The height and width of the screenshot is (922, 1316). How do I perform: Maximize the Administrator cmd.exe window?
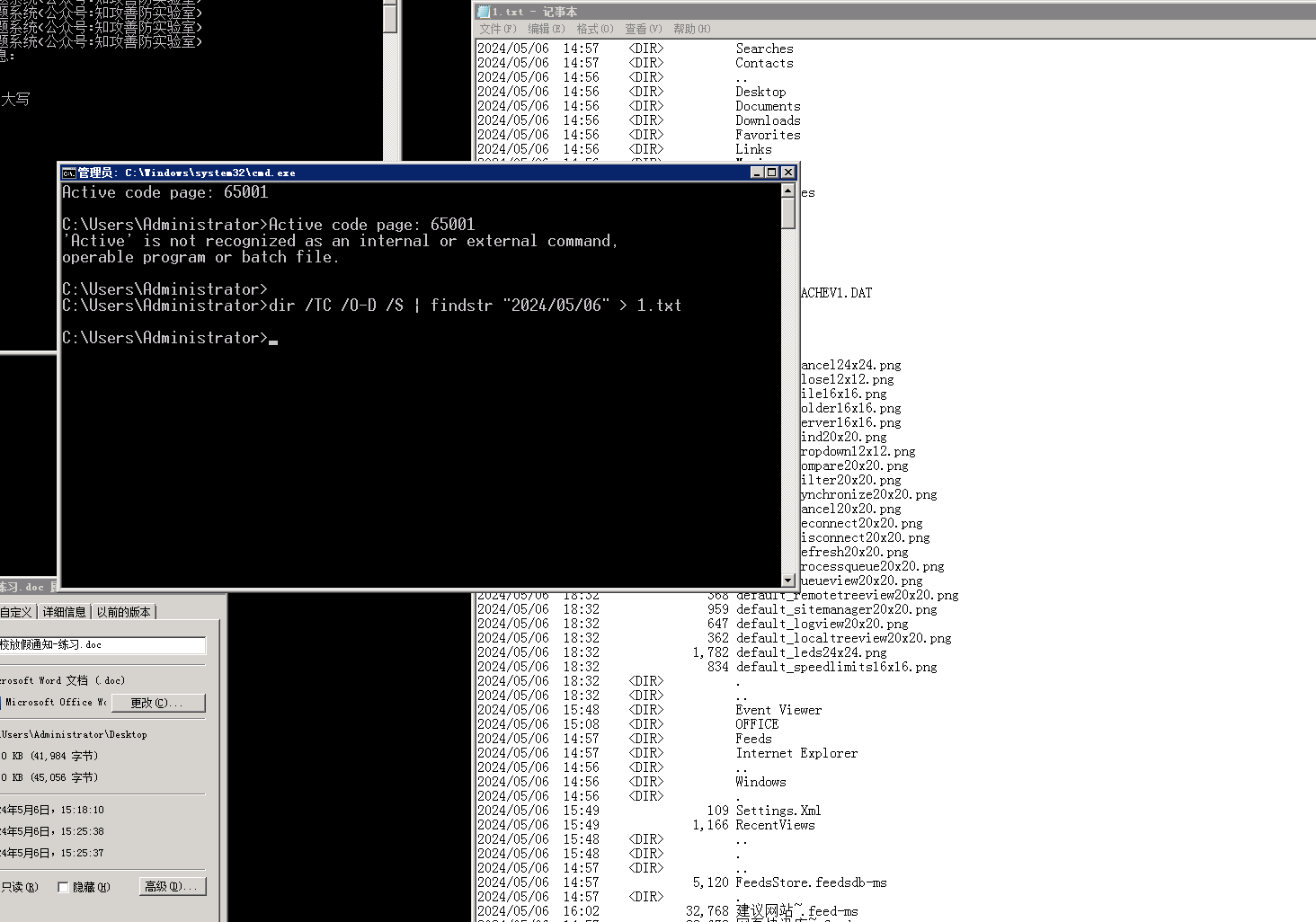772,173
